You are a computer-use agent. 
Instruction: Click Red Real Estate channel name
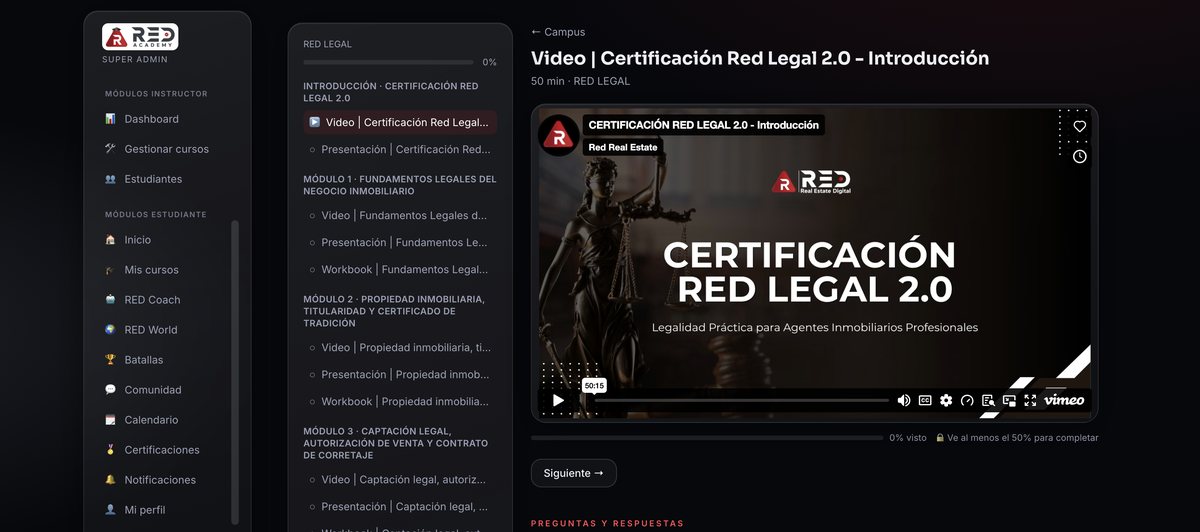tap(622, 147)
